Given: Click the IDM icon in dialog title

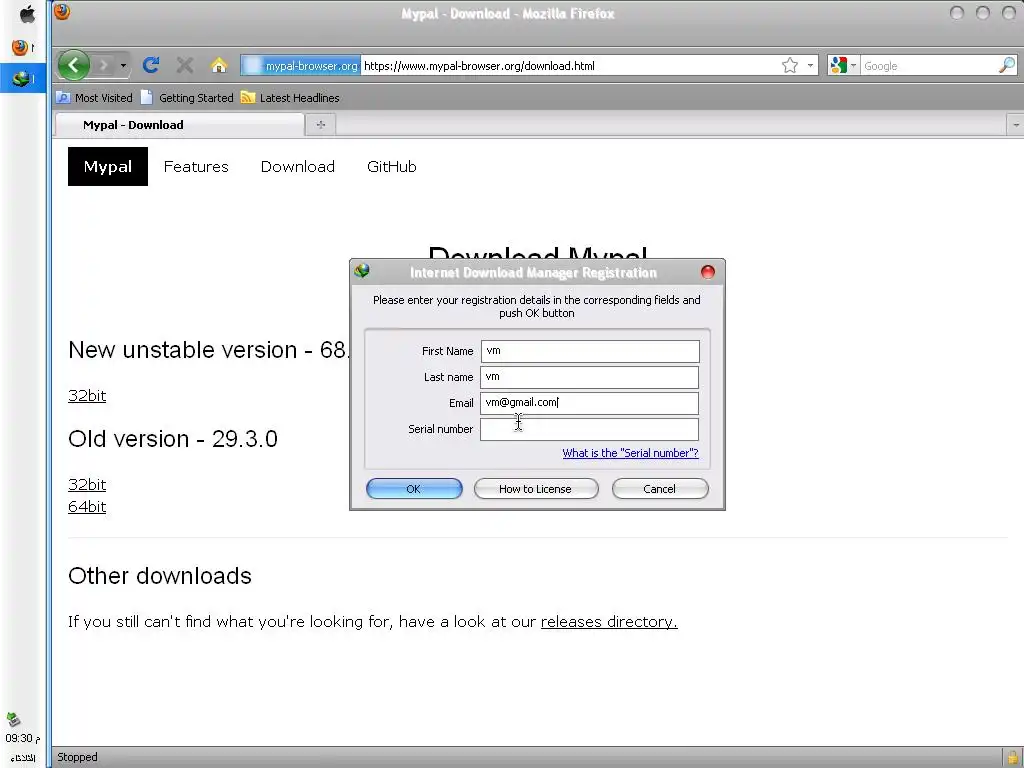Looking at the screenshot, I should click(362, 271).
